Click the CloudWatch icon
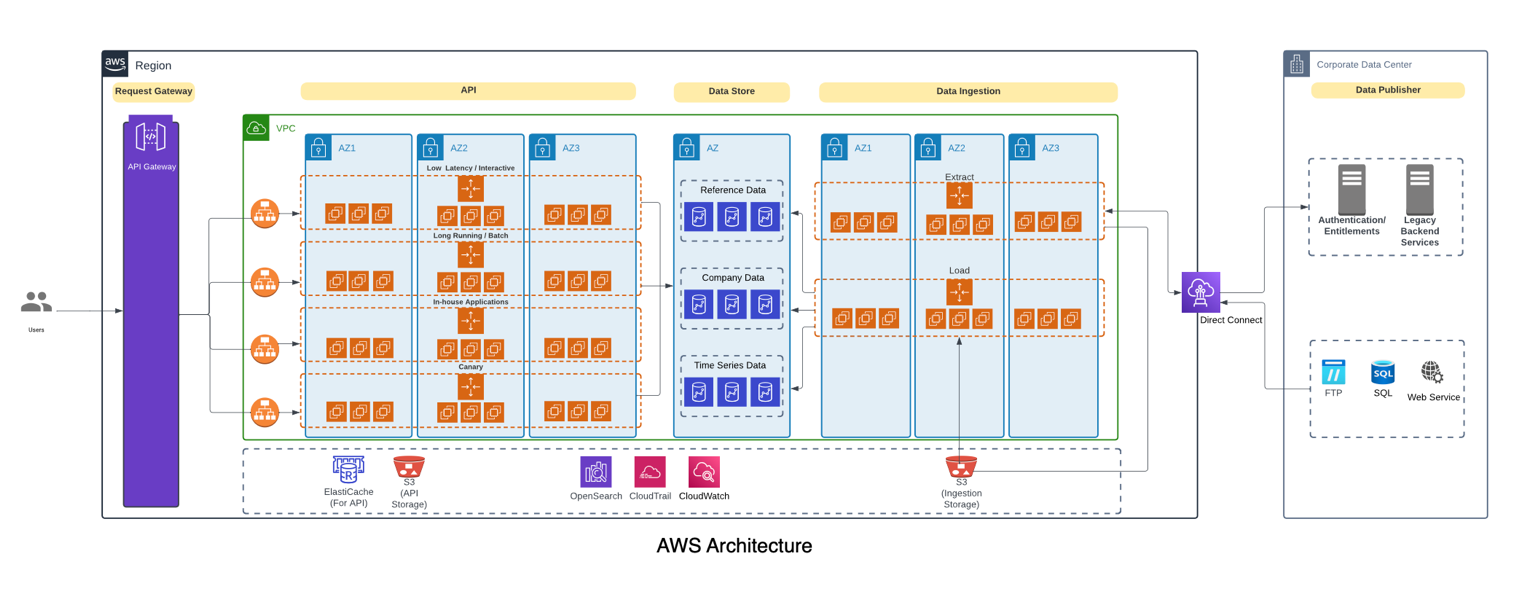The width and height of the screenshot is (1533, 600). 704,473
